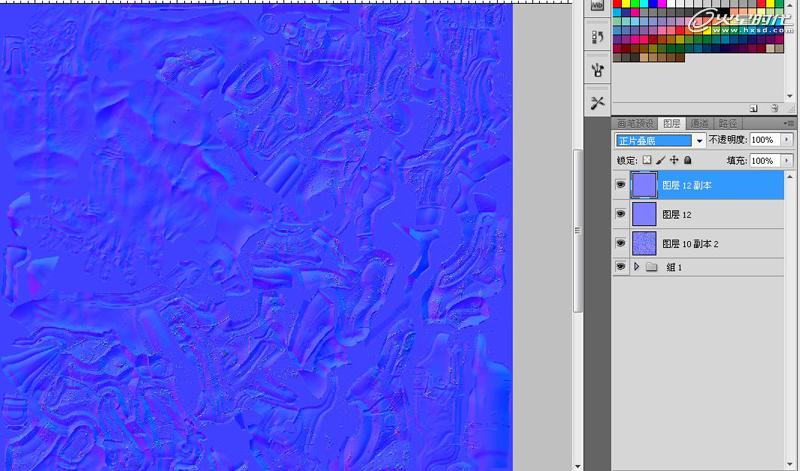
Task: Switch to the 图层 tab
Action: (671, 123)
